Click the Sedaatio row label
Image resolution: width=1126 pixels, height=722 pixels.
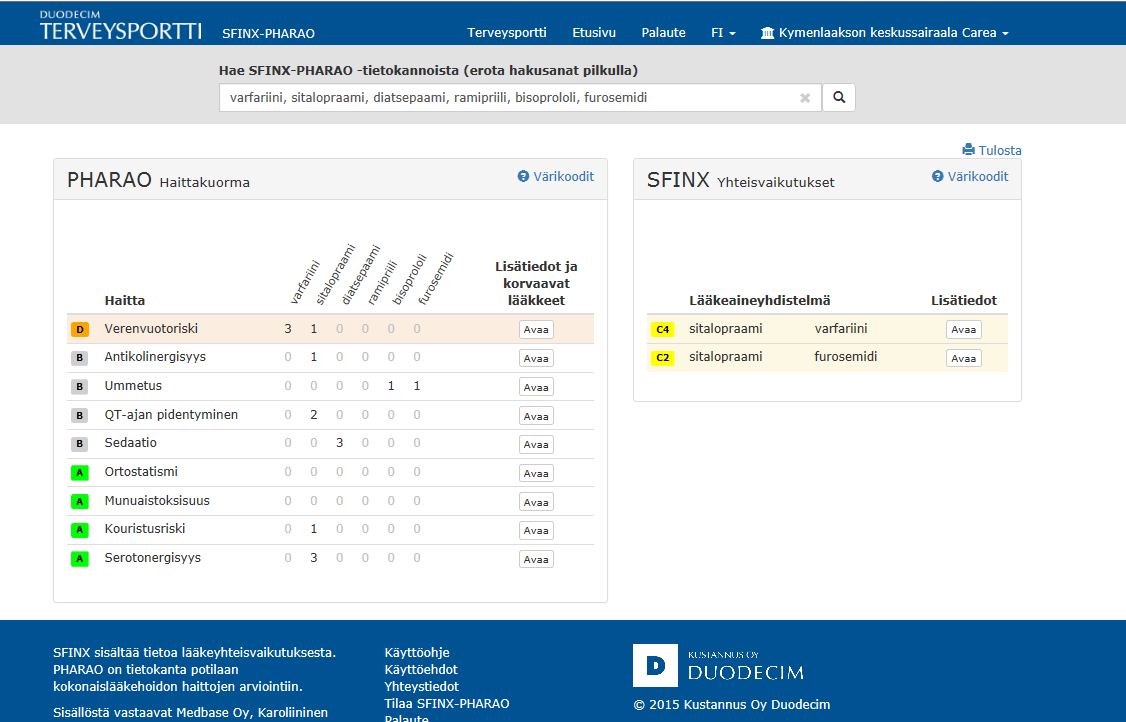point(130,443)
